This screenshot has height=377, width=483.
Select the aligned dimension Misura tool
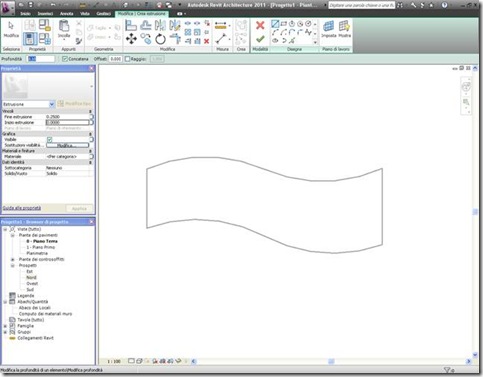click(x=221, y=25)
